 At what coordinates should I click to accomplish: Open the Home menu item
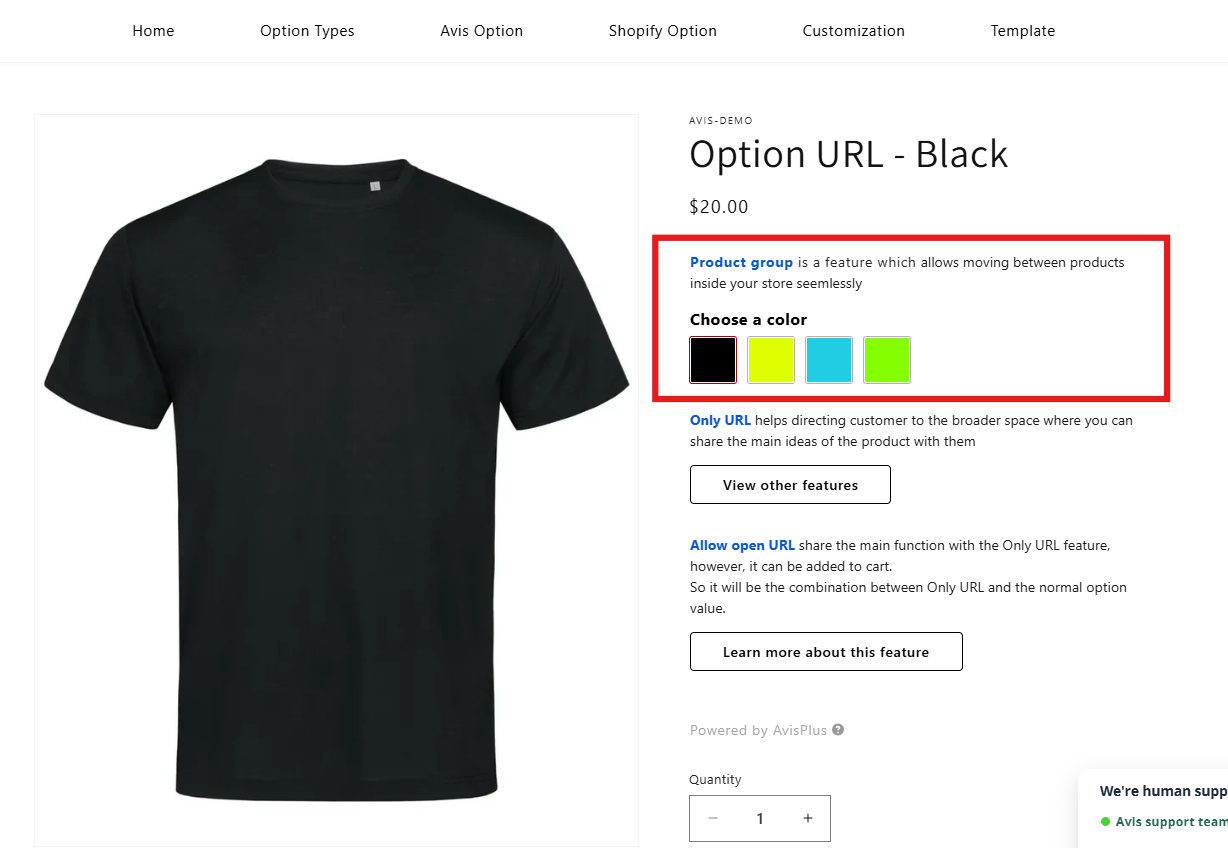pos(153,31)
